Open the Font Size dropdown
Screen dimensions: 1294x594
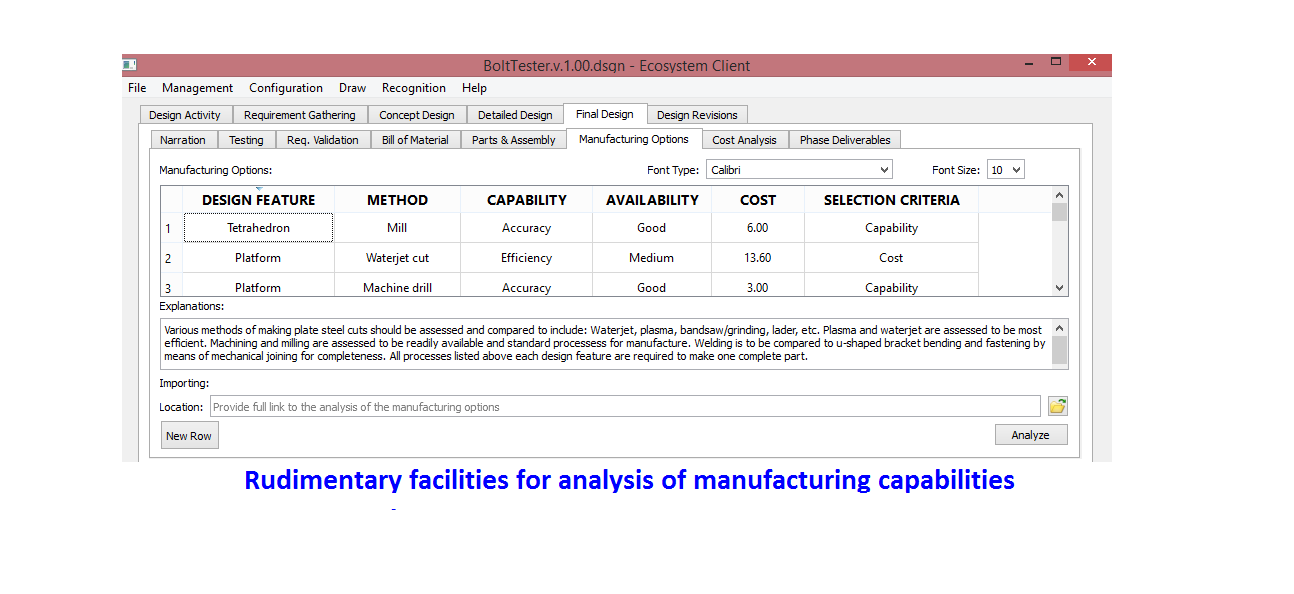(x=1005, y=170)
